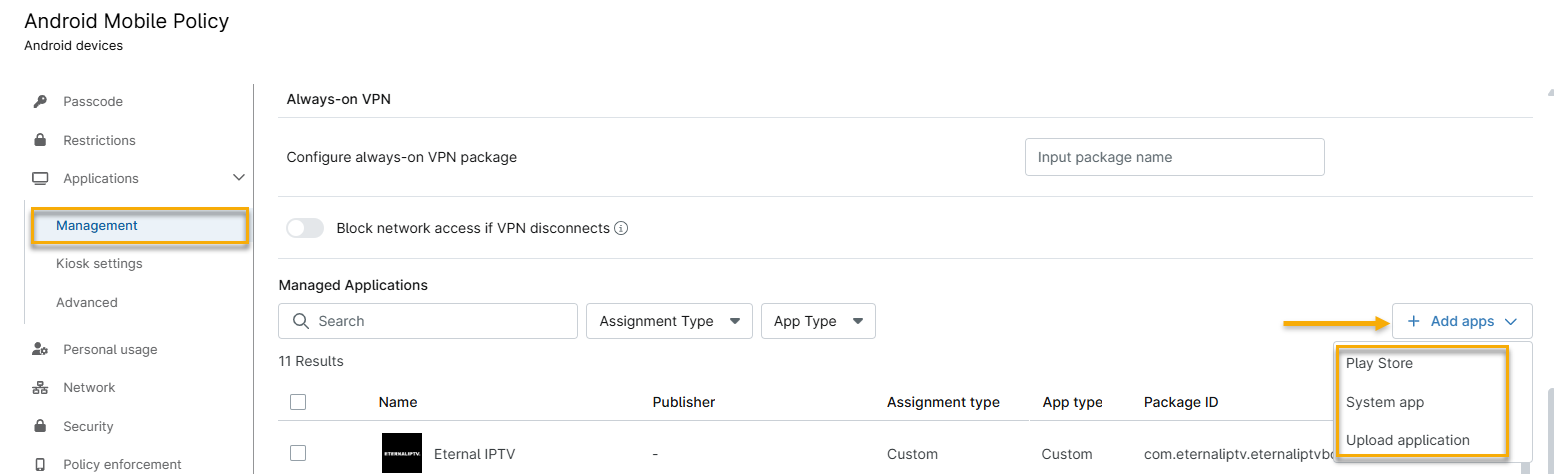Viewport: 1554px width, 474px height.
Task: Click the Restrictions padlock icon
Action: (x=40, y=141)
